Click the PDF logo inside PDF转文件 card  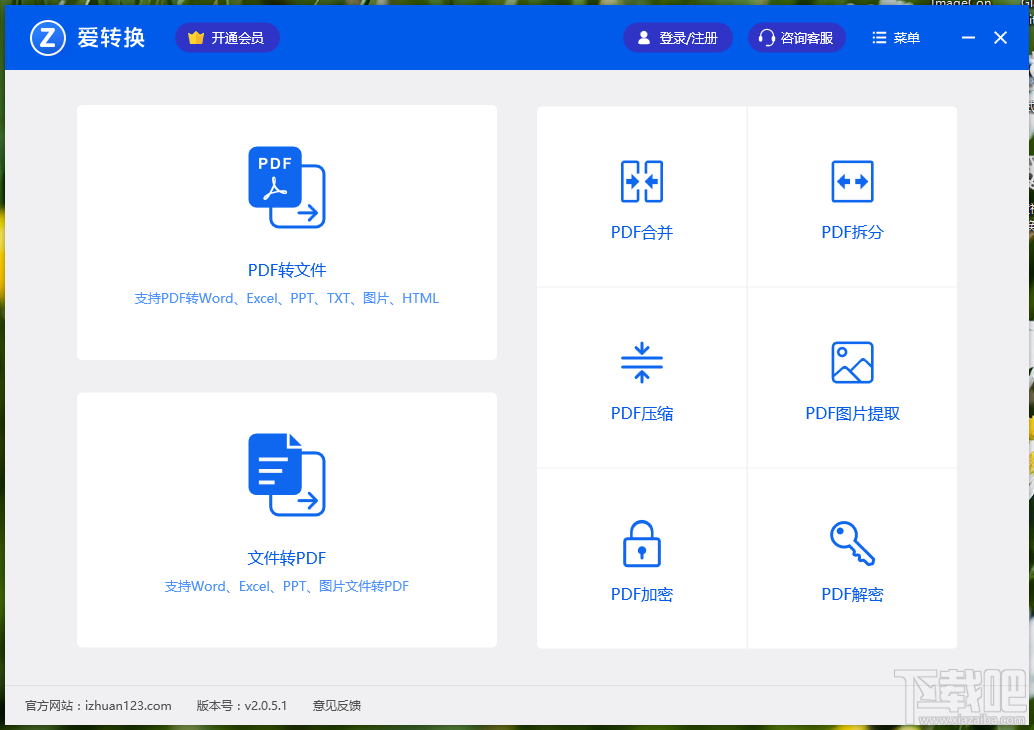click(286, 187)
